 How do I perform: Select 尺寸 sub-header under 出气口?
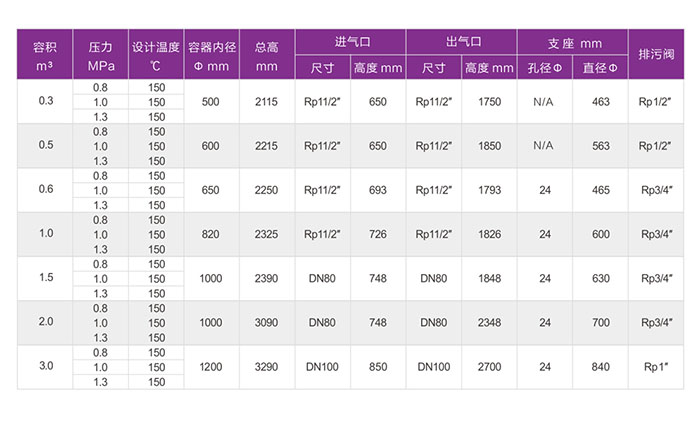pyautogui.click(x=433, y=68)
